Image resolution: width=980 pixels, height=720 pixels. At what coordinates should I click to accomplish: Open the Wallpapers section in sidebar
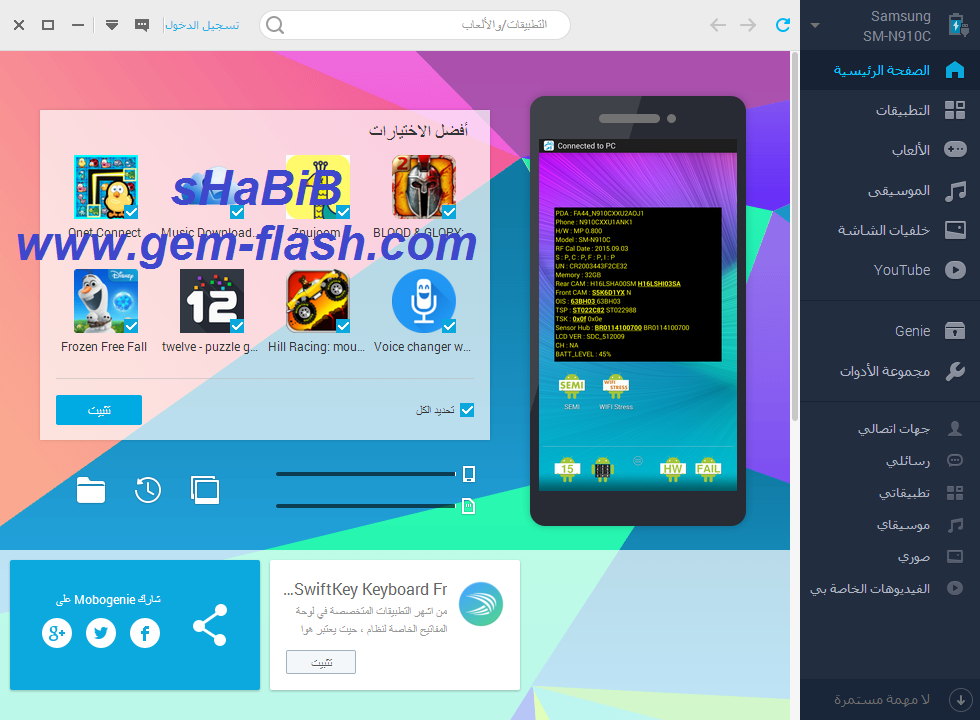(x=890, y=230)
